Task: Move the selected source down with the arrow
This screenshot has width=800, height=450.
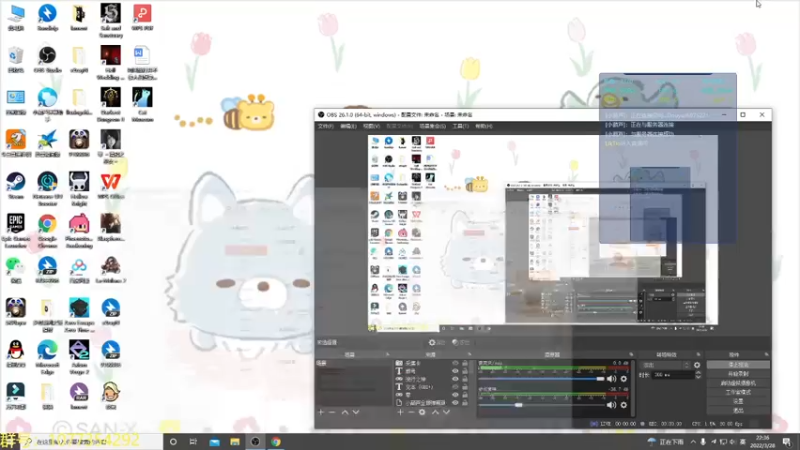Action: 446,412
